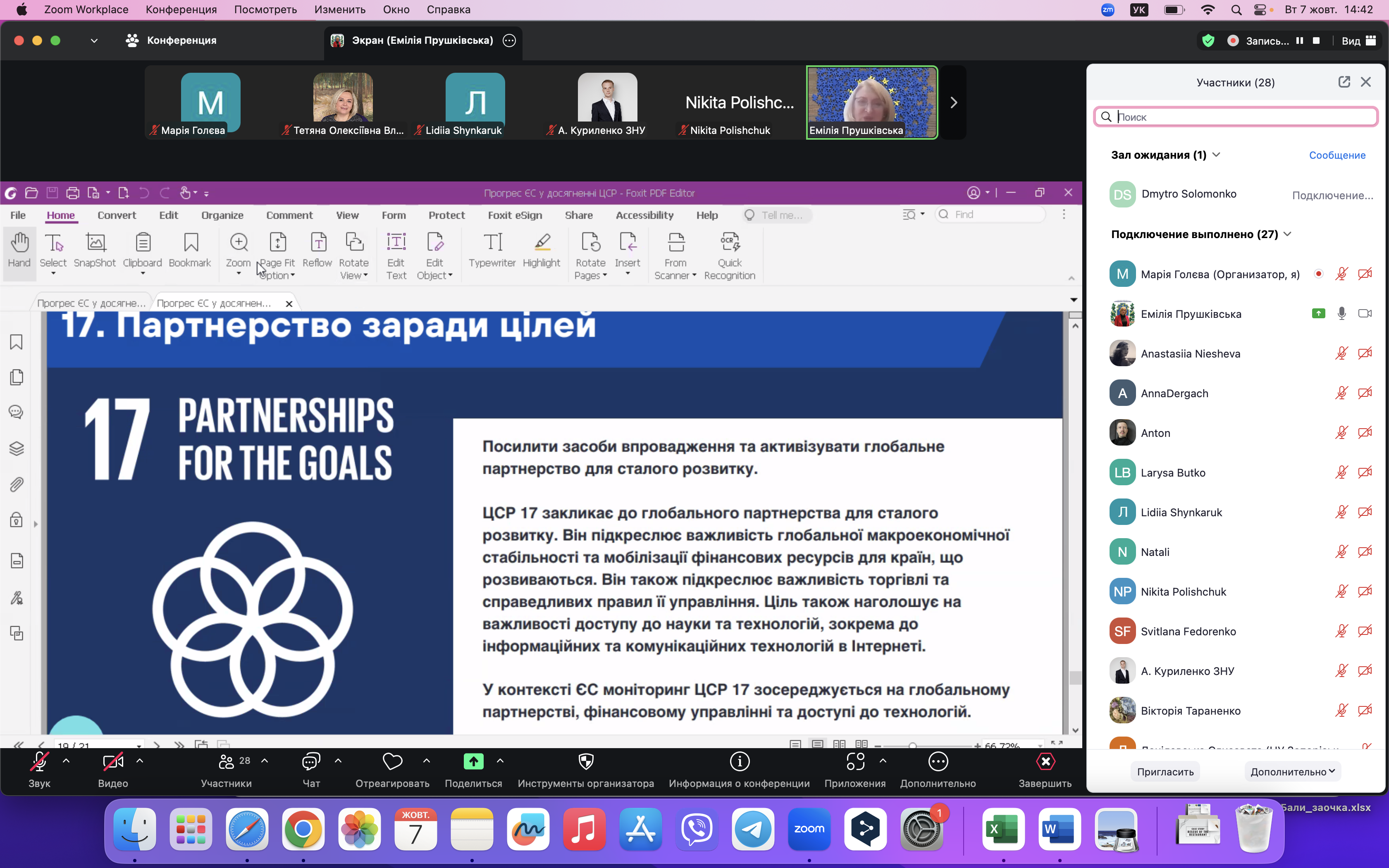Pause the Zoom recording
This screenshot has height=868, width=1389.
pyautogui.click(x=1299, y=41)
